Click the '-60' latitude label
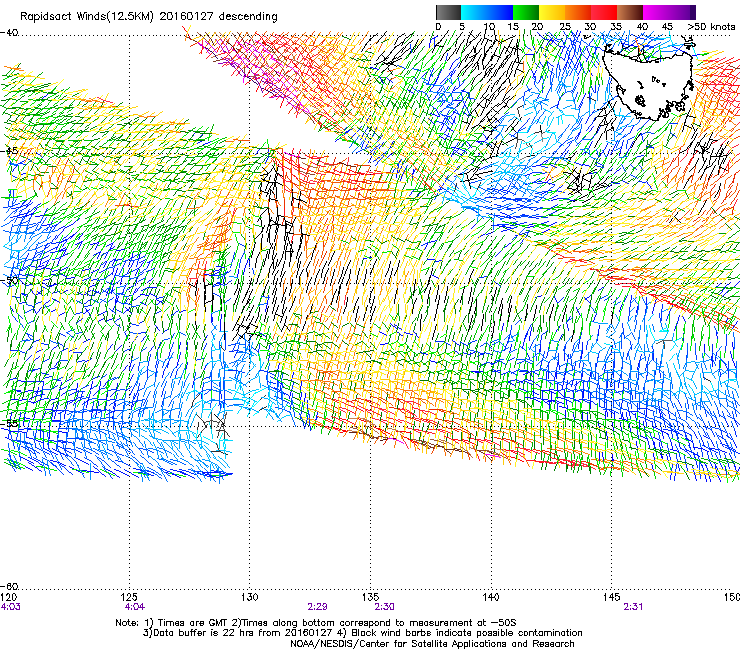The width and height of the screenshot is (740, 650). point(9,586)
